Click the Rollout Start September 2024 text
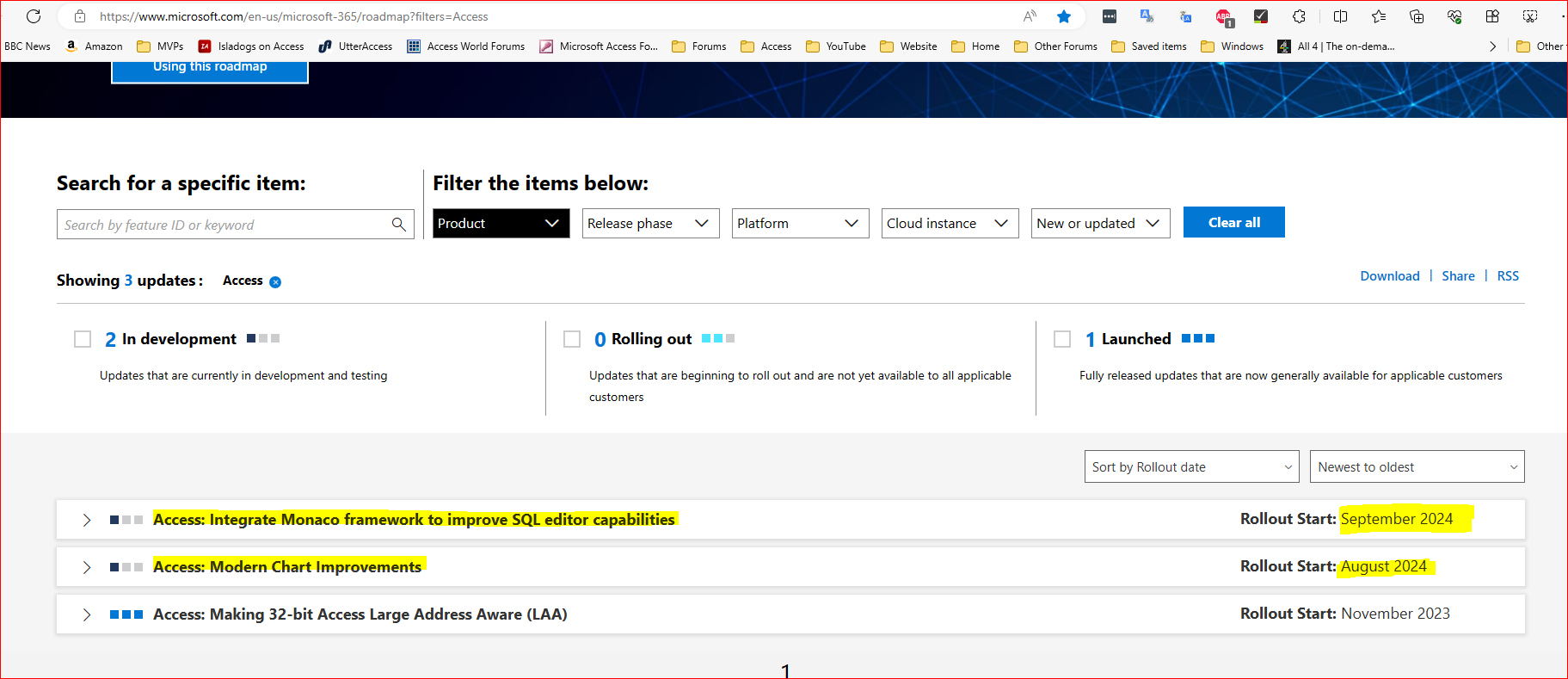This screenshot has width=1568, height=679. click(1346, 519)
